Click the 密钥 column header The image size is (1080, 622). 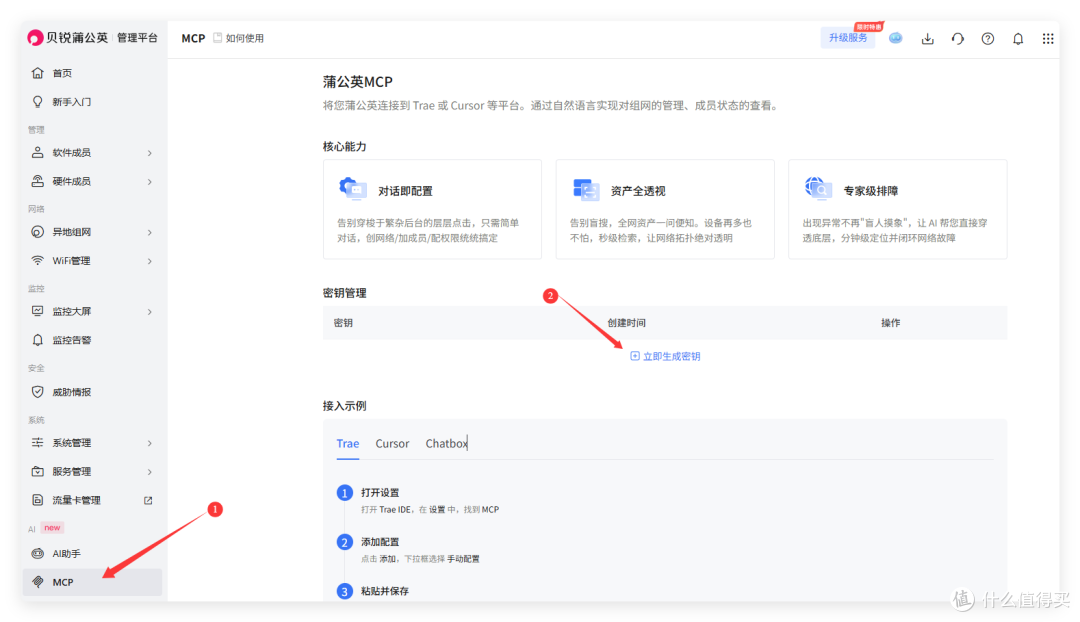pos(343,323)
